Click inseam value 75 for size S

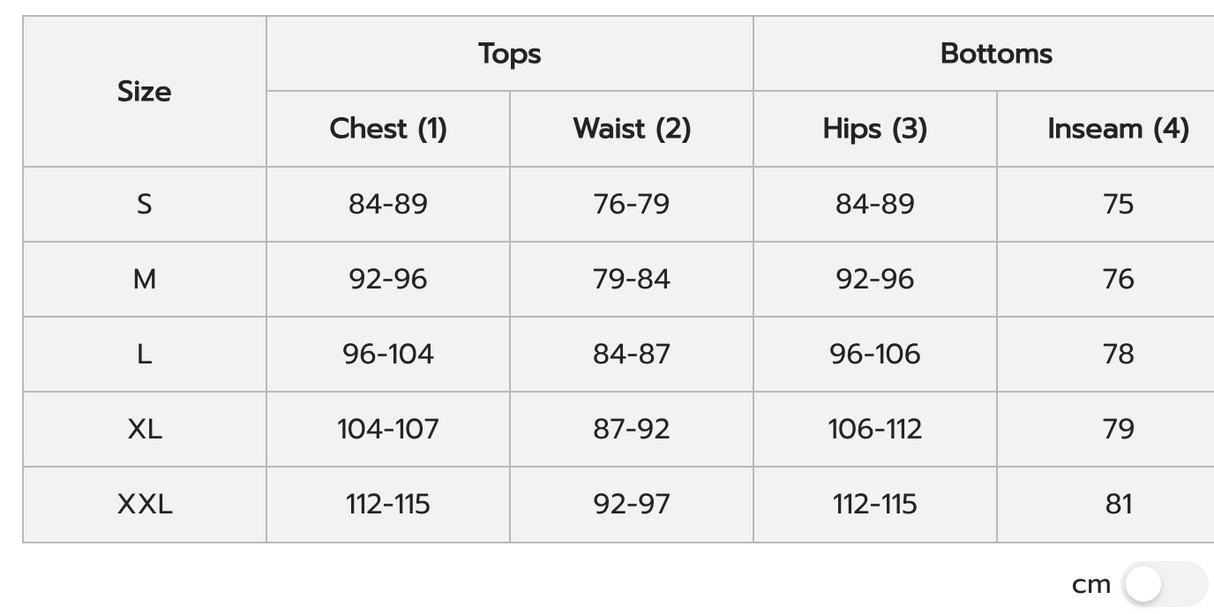[1118, 204]
